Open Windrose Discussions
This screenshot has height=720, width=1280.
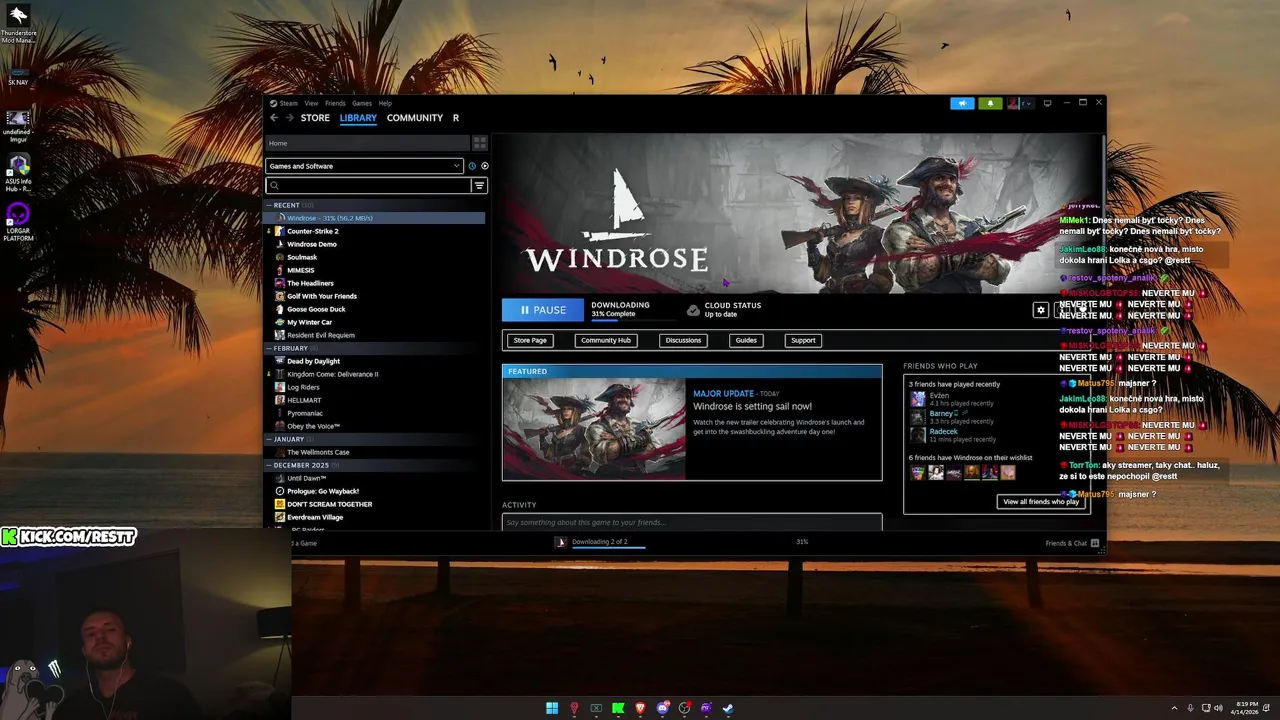click(684, 340)
